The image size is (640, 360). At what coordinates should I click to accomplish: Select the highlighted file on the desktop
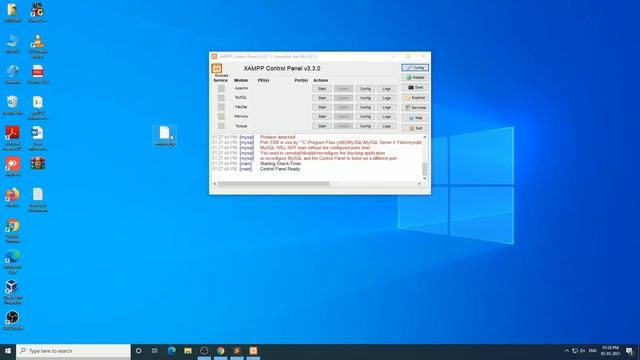click(164, 136)
